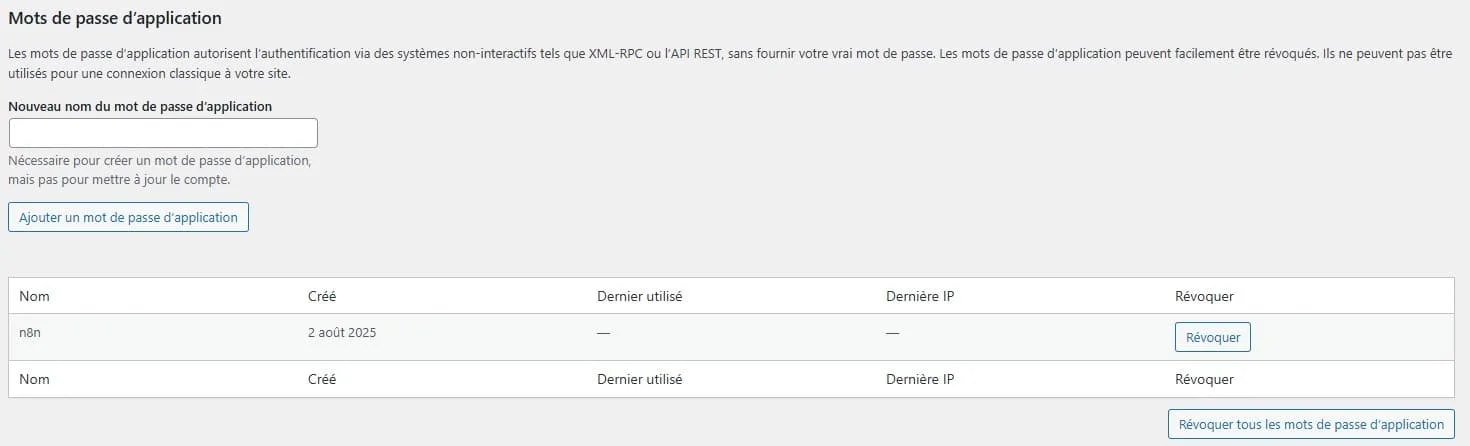This screenshot has height=446, width=1470.
Task: Click the creation date "2 août 2025"
Action: pyautogui.click(x=342, y=333)
